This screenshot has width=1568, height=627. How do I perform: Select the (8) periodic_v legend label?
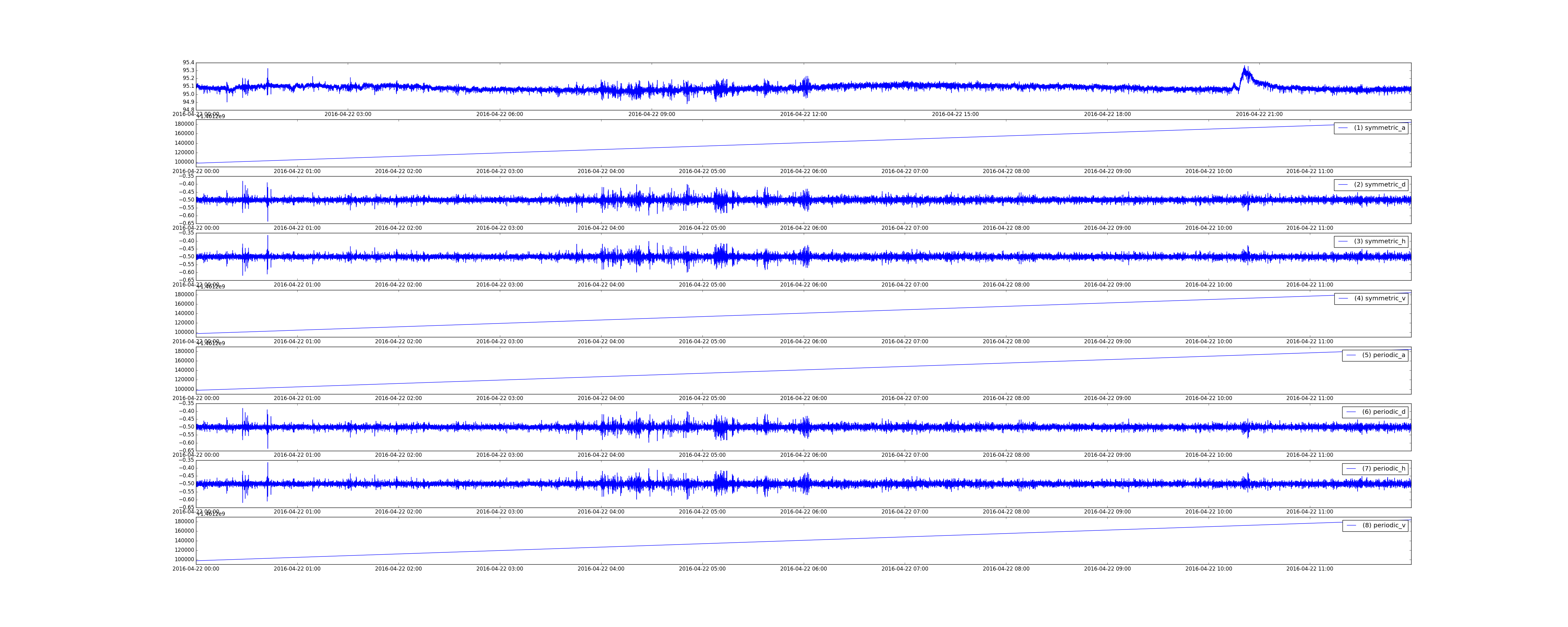[1384, 525]
